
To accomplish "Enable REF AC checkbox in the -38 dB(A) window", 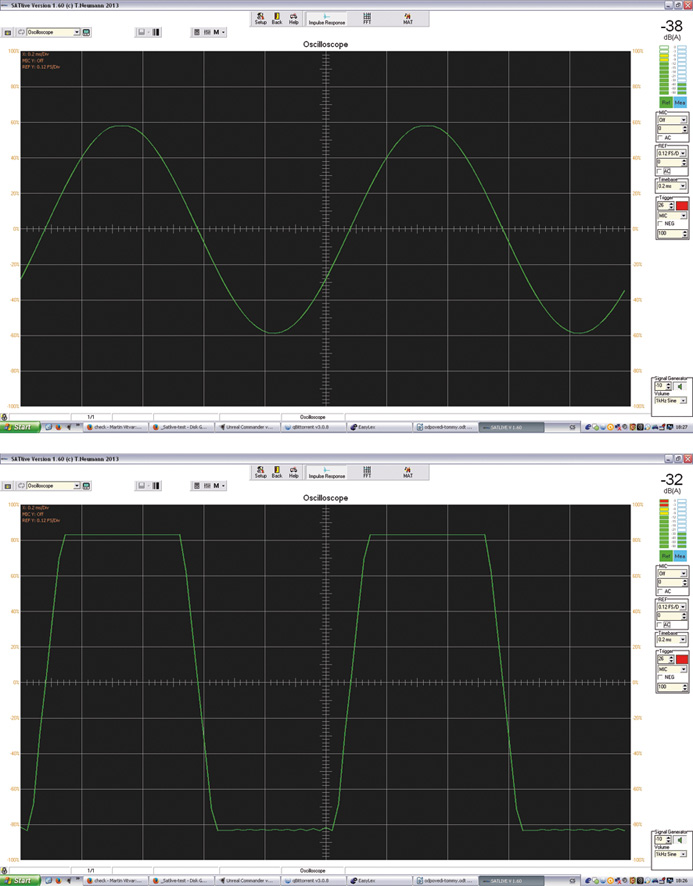I will point(660,171).
